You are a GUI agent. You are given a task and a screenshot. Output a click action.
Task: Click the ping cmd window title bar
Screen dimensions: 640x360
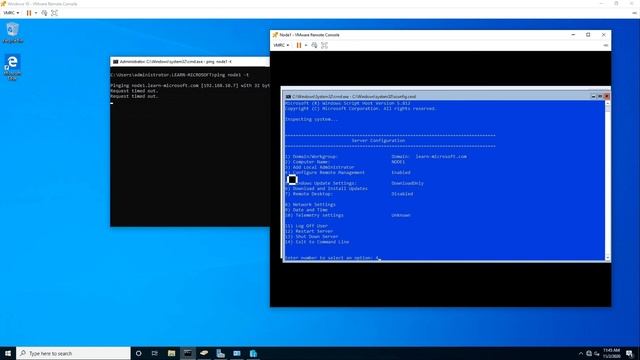tap(190, 62)
